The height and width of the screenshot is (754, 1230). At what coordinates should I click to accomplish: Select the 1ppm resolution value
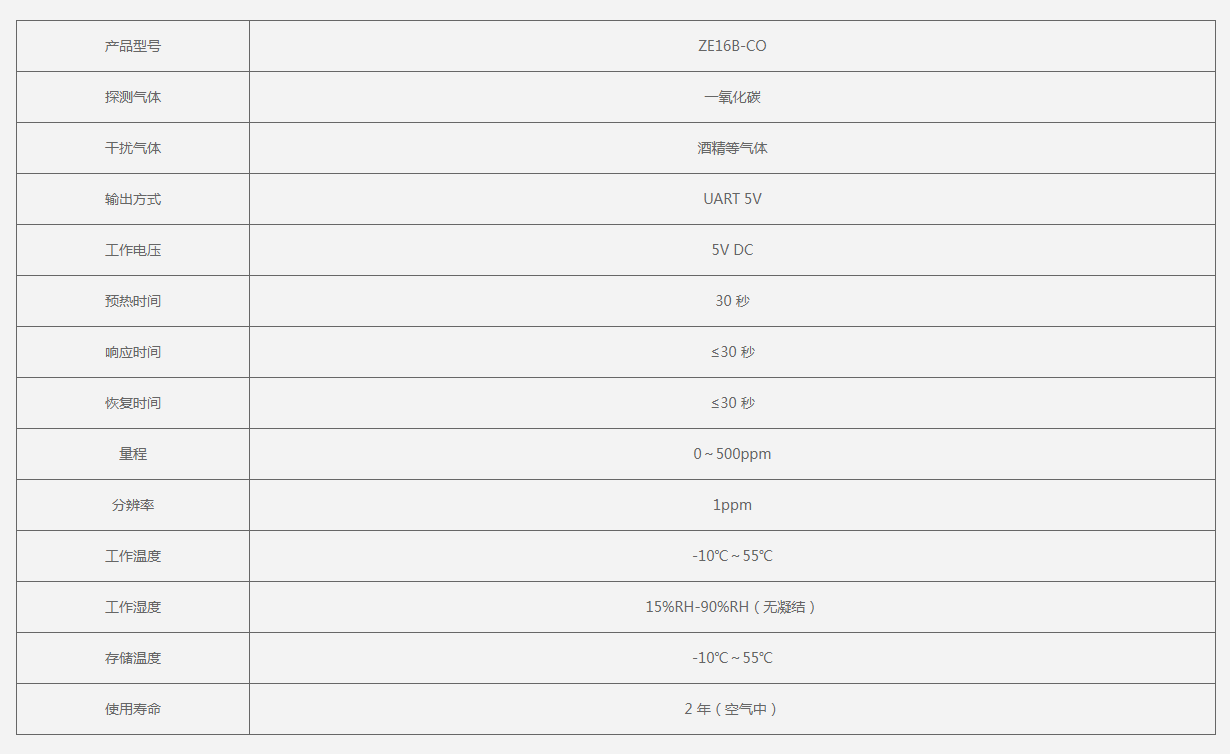tap(732, 506)
